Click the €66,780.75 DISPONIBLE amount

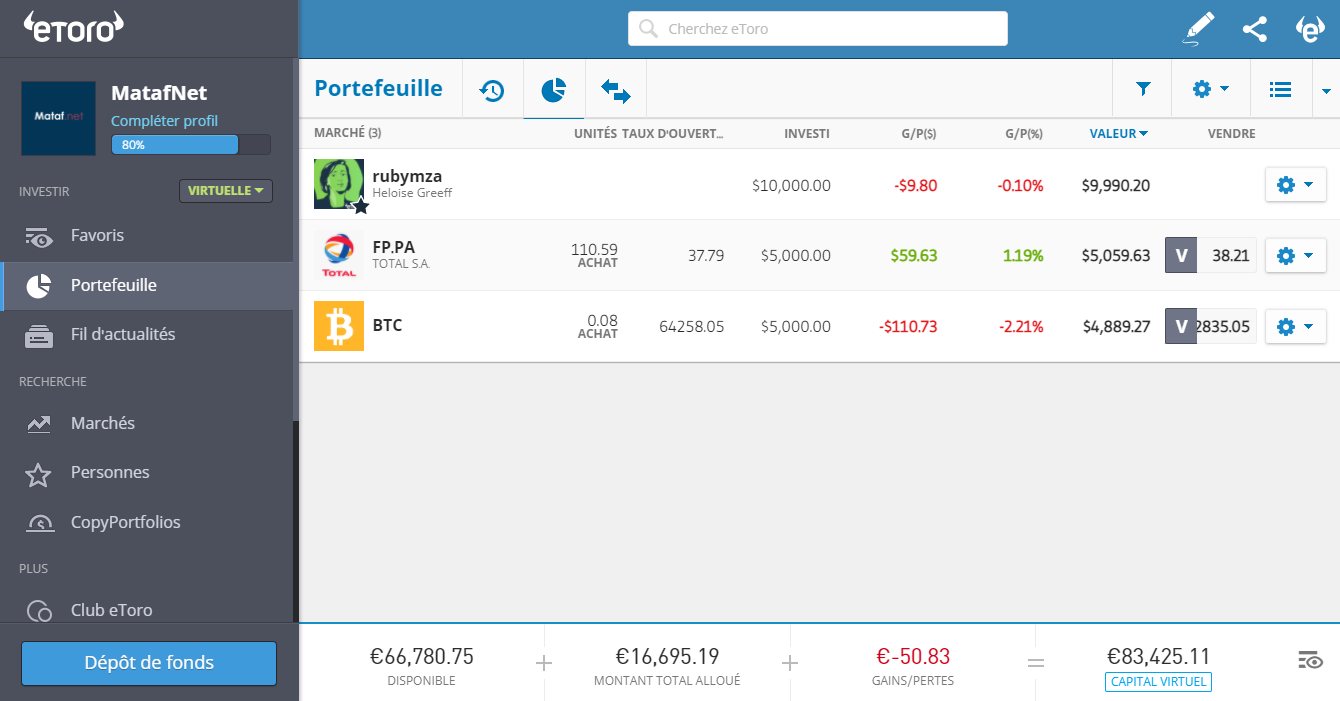click(x=422, y=657)
